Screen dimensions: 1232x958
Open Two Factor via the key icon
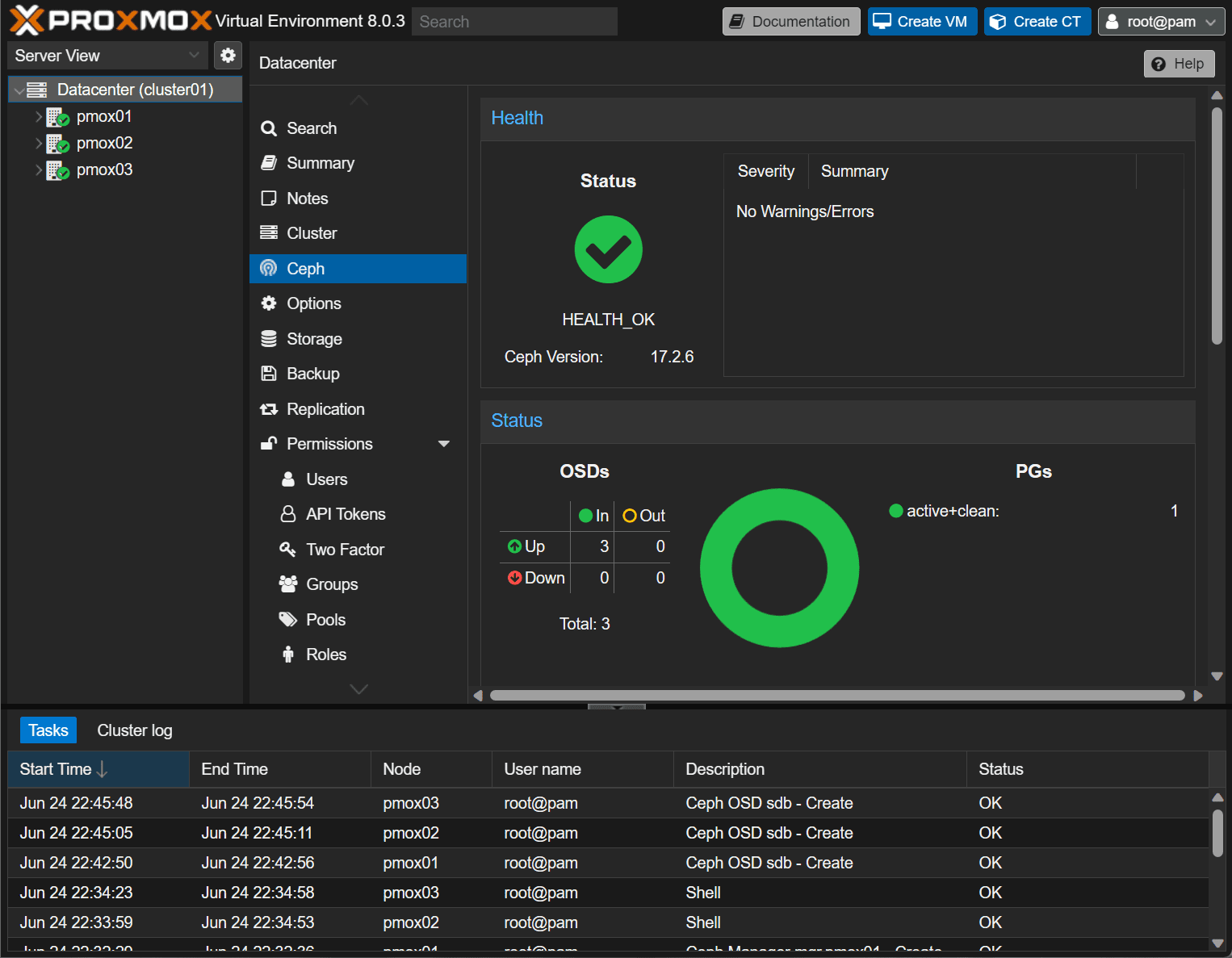coord(288,549)
